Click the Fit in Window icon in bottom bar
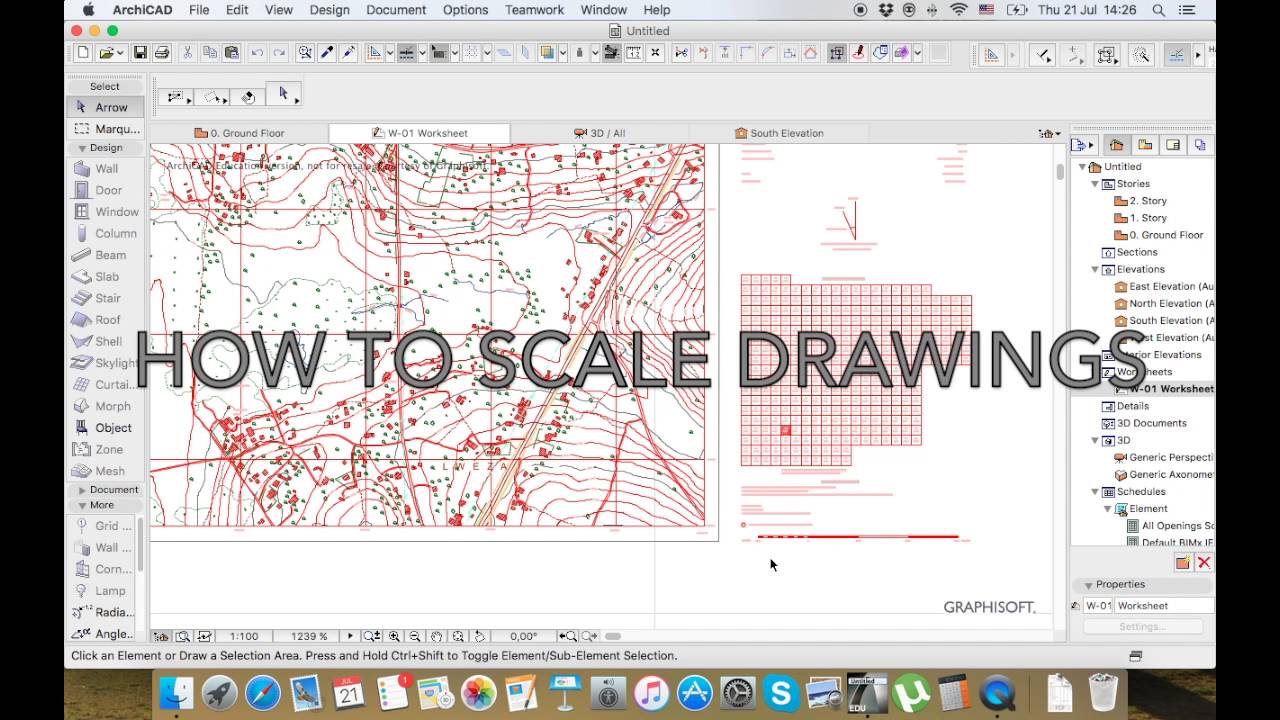Viewport: 1280px width, 720px height. [x=458, y=636]
